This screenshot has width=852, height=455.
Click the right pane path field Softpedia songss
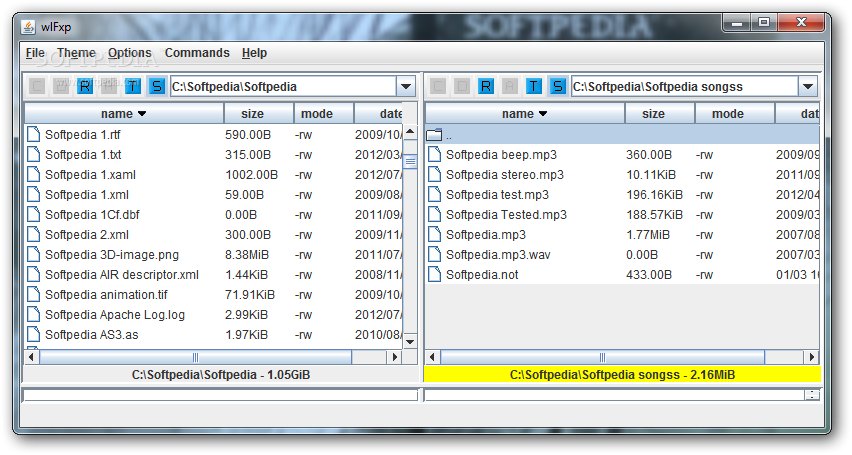tap(685, 86)
